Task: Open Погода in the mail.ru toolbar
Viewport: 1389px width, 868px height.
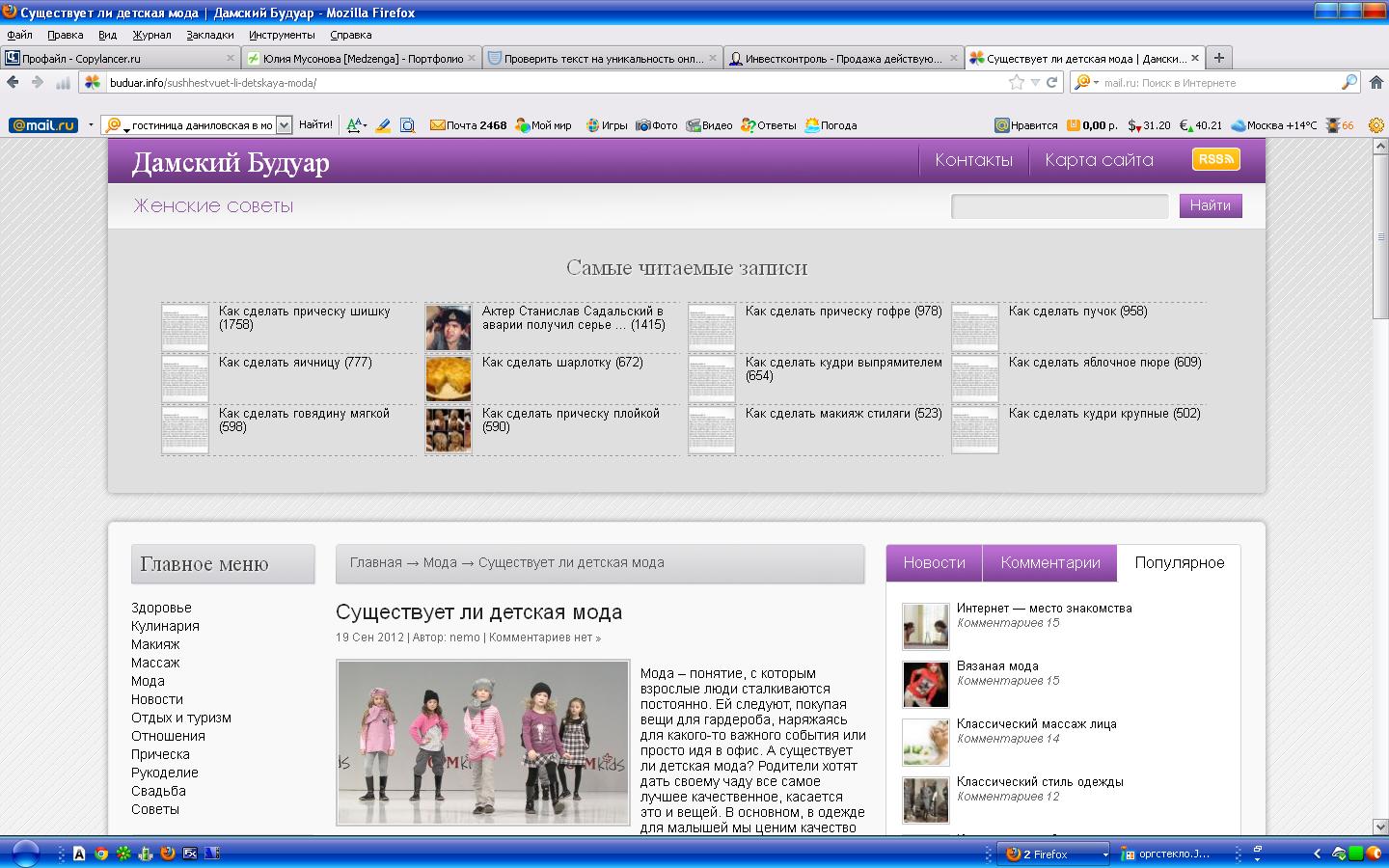Action: tap(831, 125)
